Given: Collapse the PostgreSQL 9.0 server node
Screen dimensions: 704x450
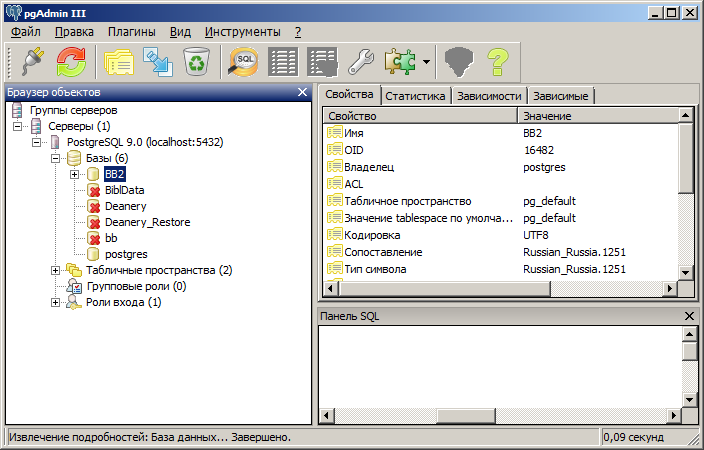Looking at the screenshot, I should tap(36, 142).
